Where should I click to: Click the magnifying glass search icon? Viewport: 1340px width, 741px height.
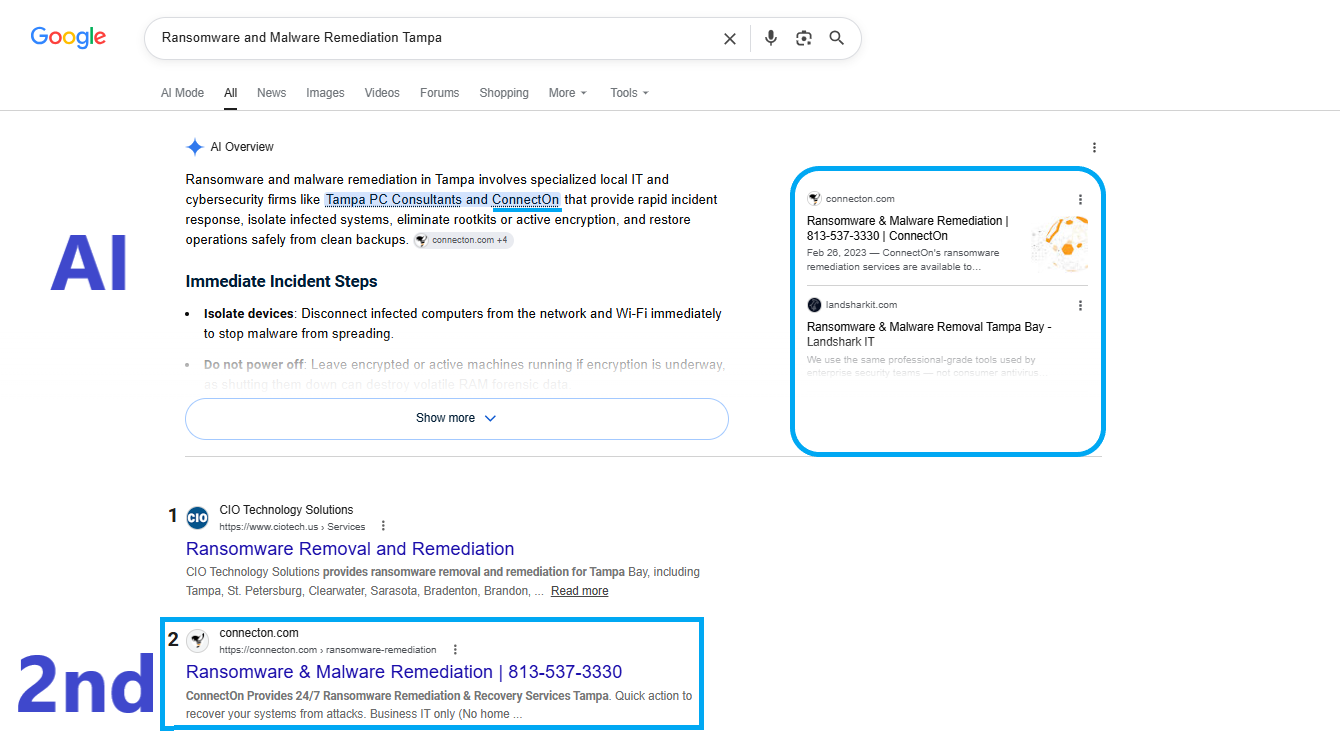(x=837, y=38)
